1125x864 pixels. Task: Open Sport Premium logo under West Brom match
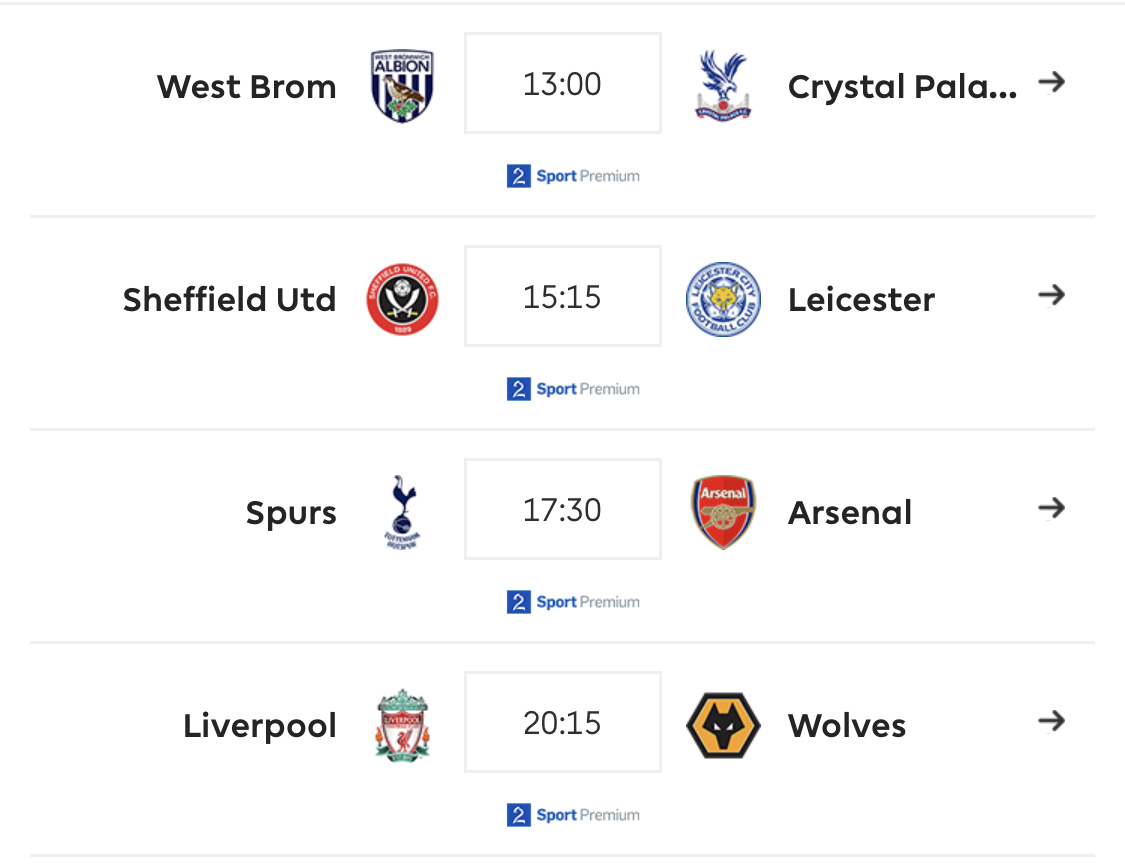point(573,176)
